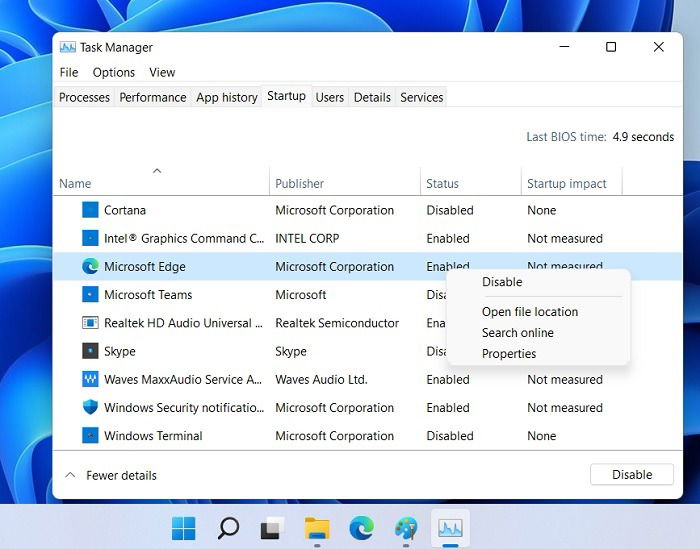Image resolution: width=700 pixels, height=549 pixels.
Task: Click Waves Audio Ltd. publisher cell
Action: tap(321, 379)
